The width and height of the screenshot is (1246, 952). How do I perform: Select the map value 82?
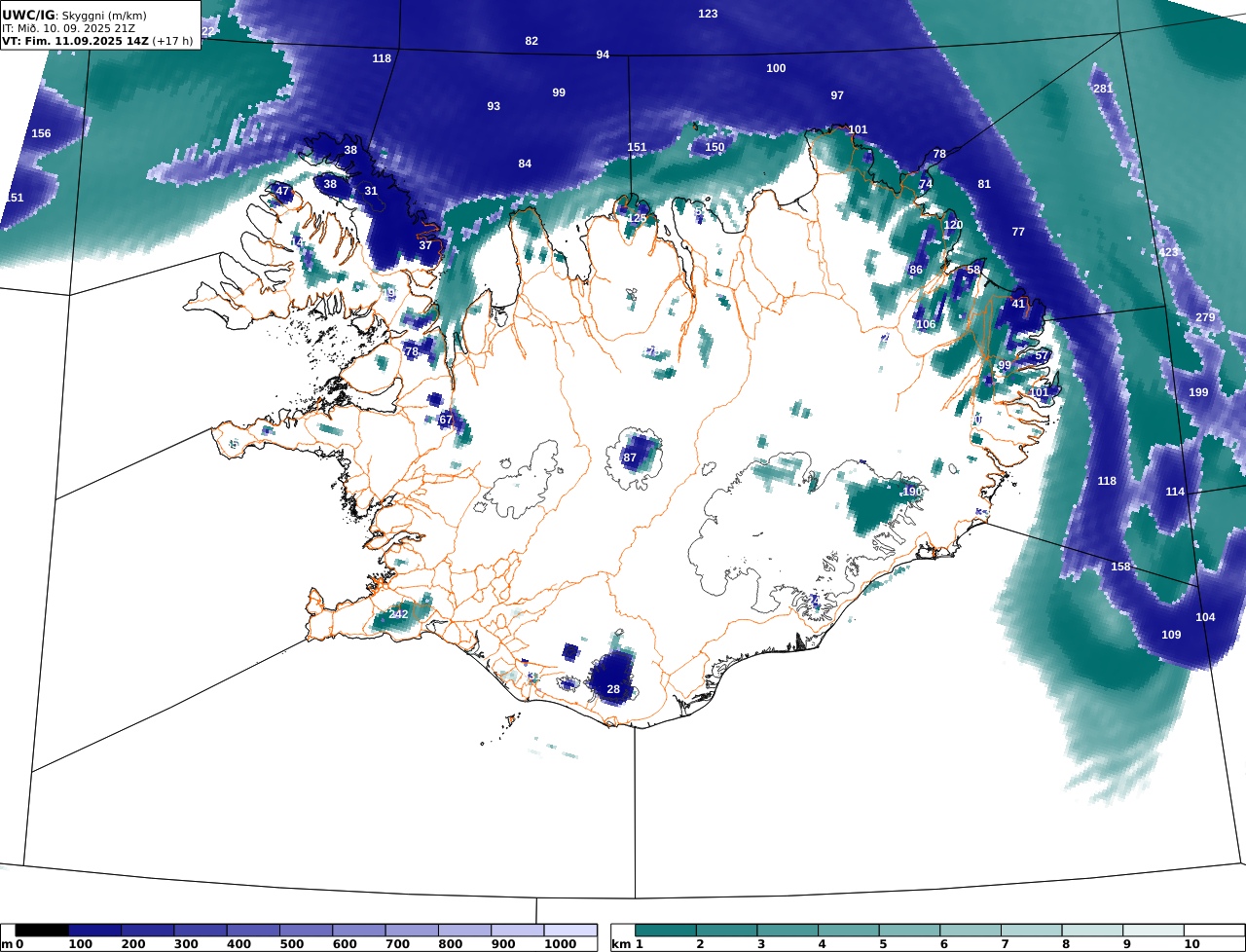tap(531, 41)
